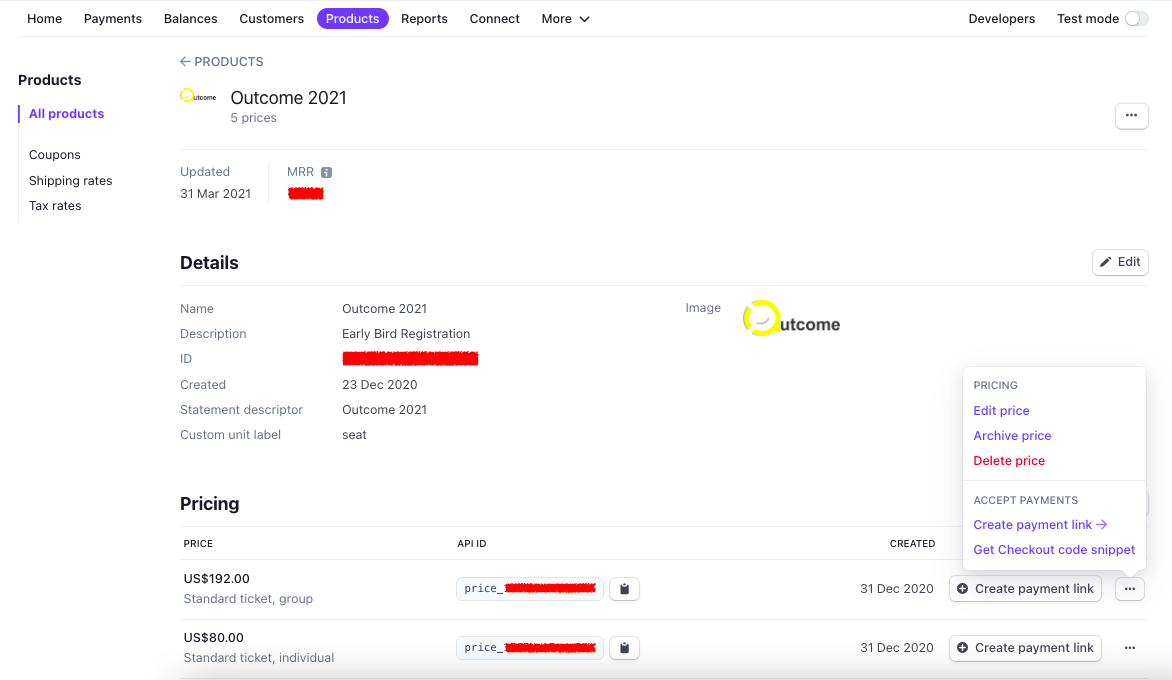The width and height of the screenshot is (1172, 680).
Task: Open the Payments tab
Action: tap(113, 19)
